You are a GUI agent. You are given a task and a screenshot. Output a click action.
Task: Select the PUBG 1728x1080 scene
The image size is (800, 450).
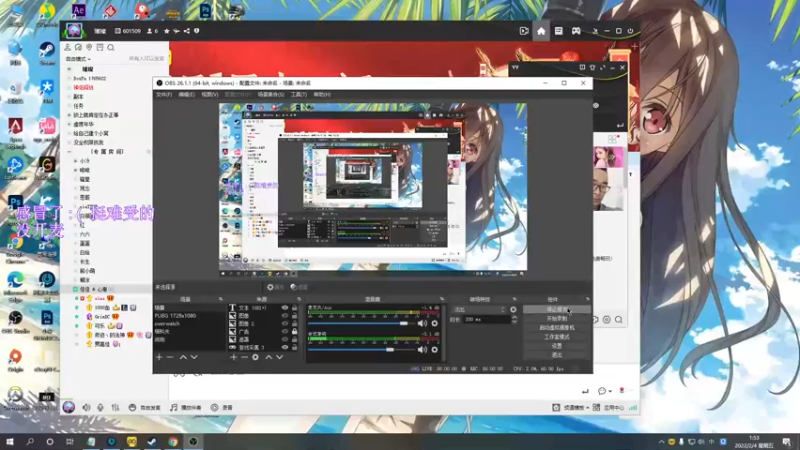click(189, 316)
